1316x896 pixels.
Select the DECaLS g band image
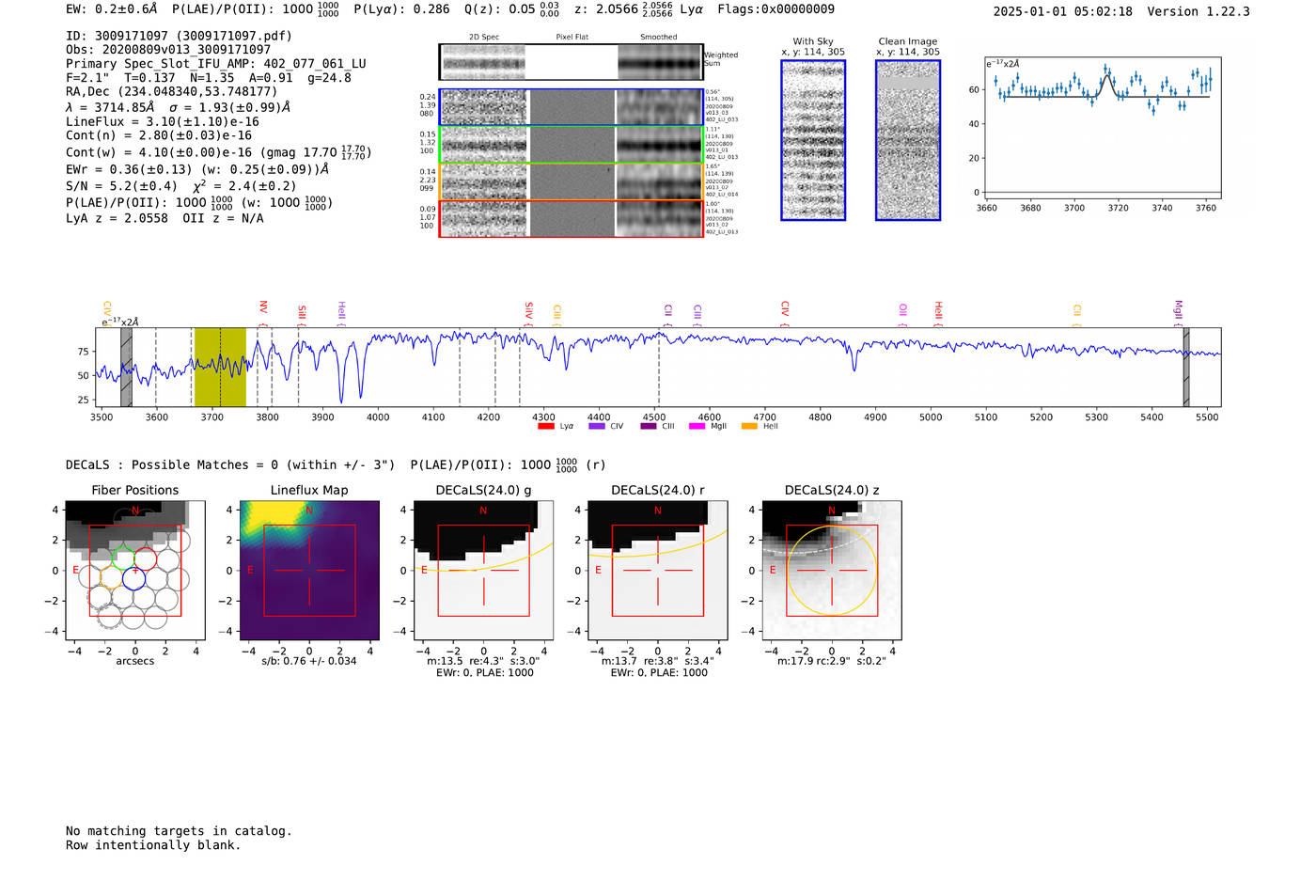coord(483,571)
